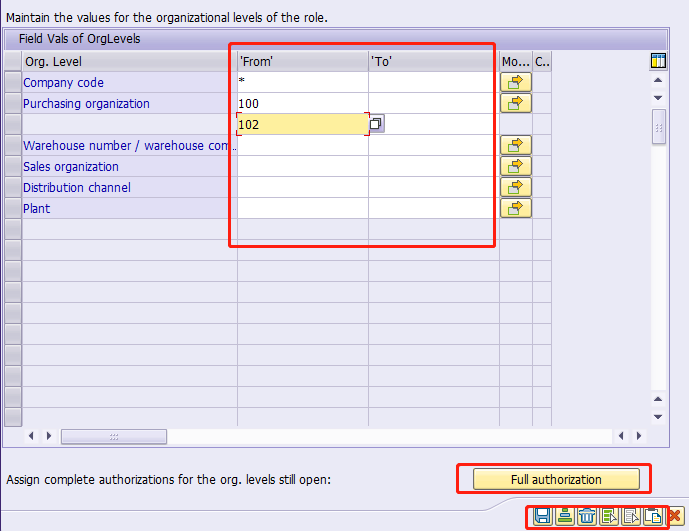Click the From field of Sales organization

tap(303, 166)
